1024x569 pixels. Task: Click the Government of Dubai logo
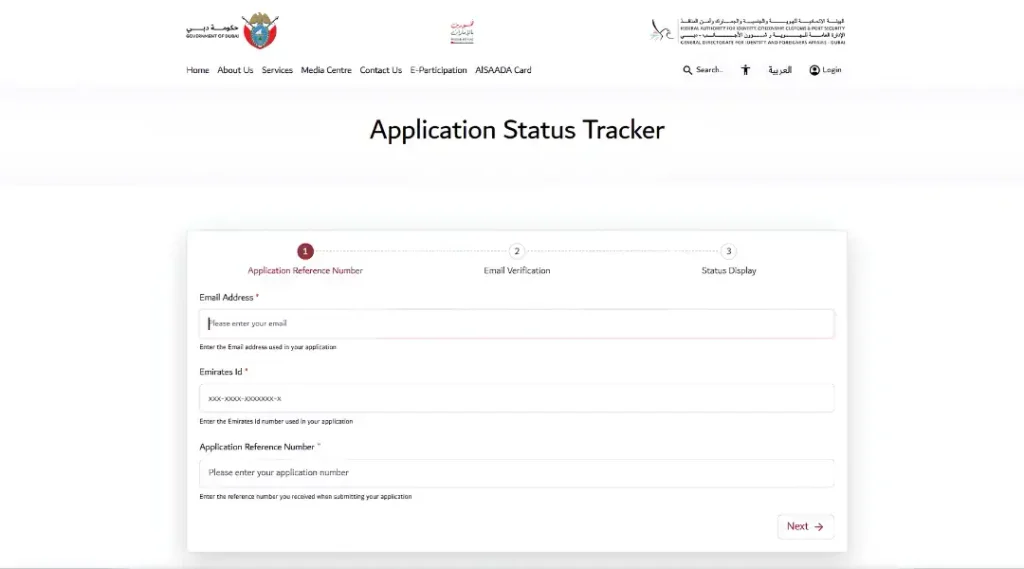click(x=232, y=31)
